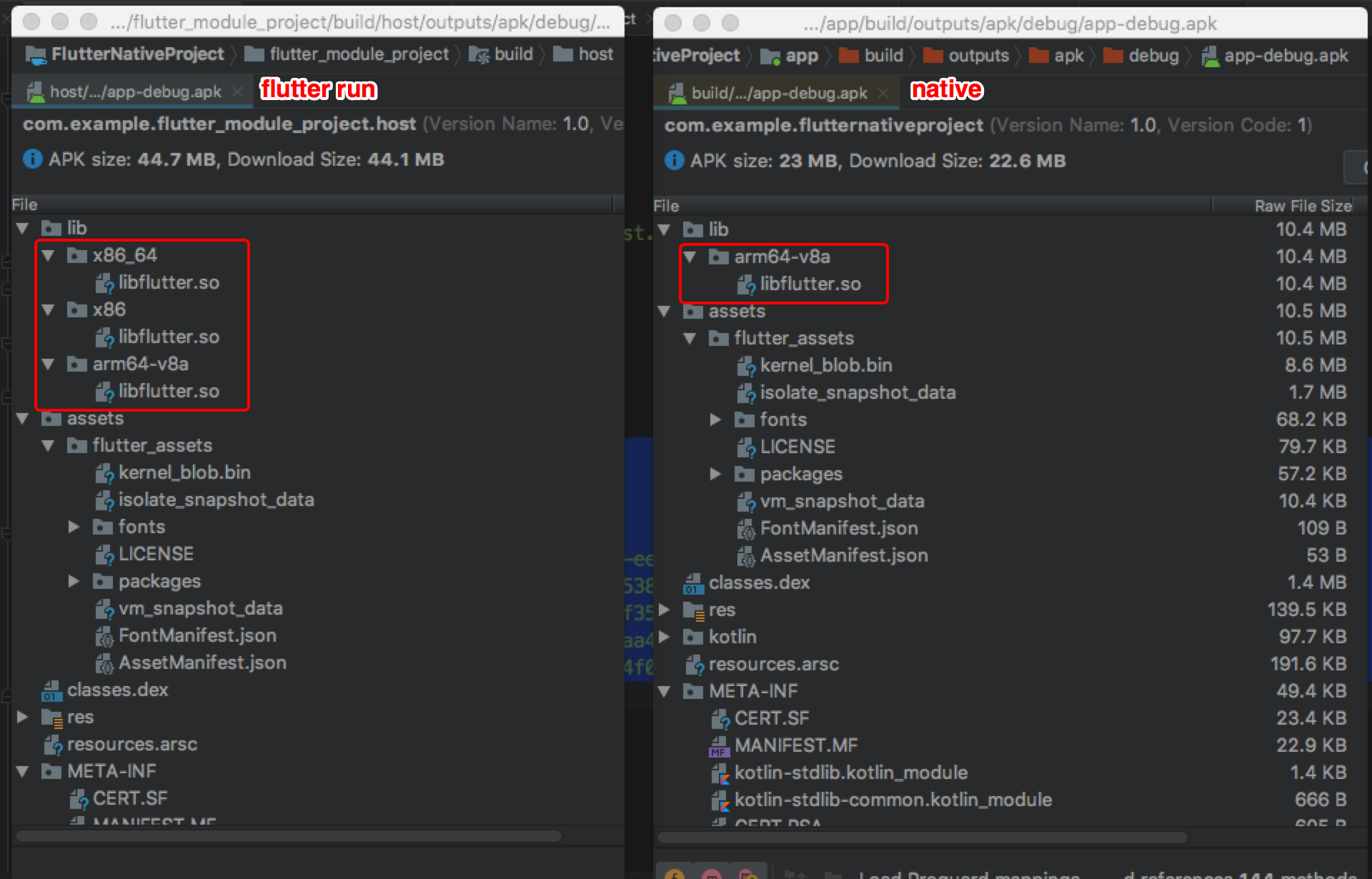Collapse the META-INF folder in right panel
The height and width of the screenshot is (879, 1372).
665,691
